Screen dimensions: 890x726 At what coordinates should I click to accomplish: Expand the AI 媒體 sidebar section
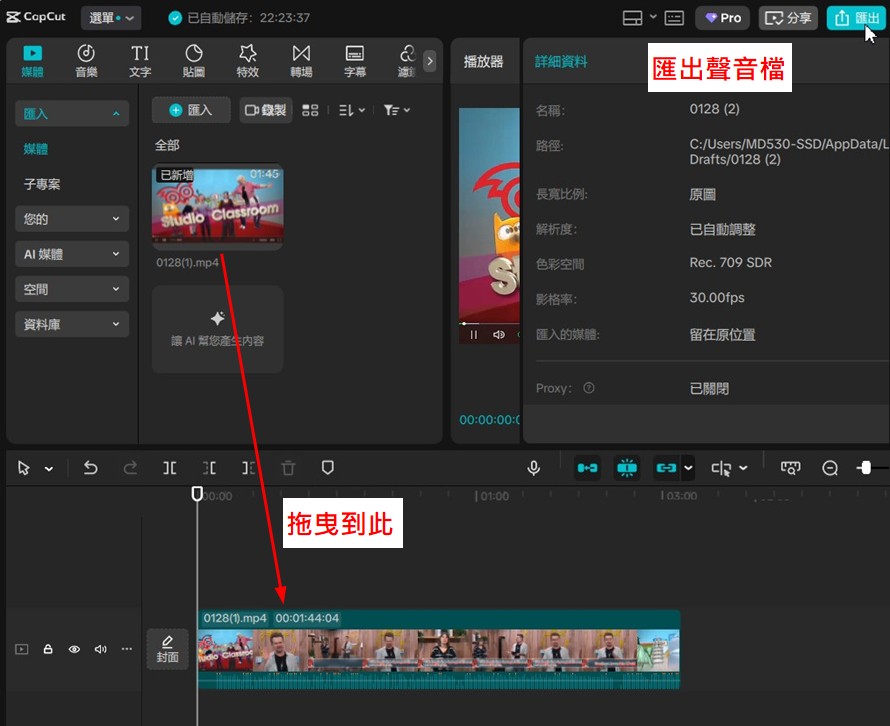coord(72,254)
